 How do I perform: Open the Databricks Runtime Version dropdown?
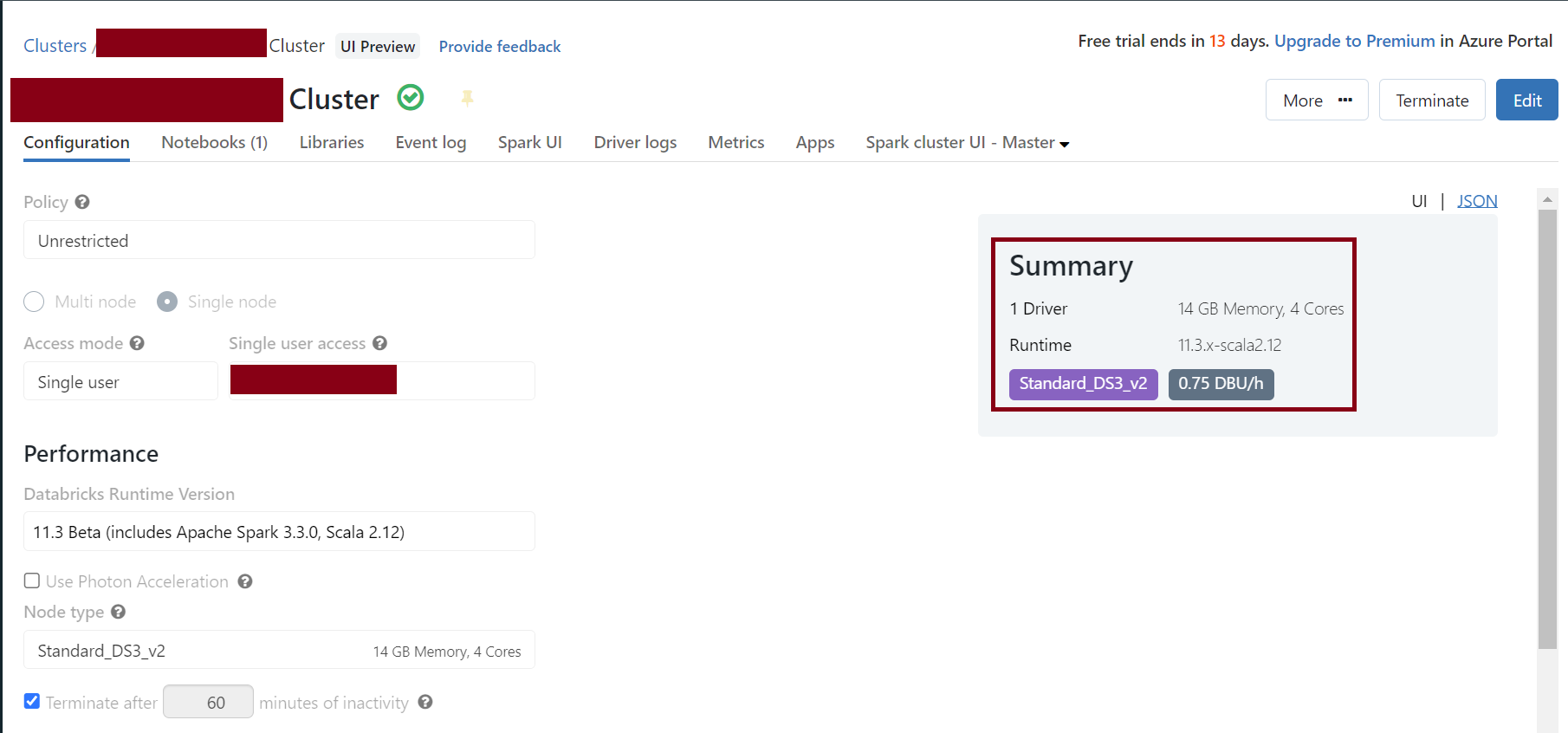(x=279, y=531)
